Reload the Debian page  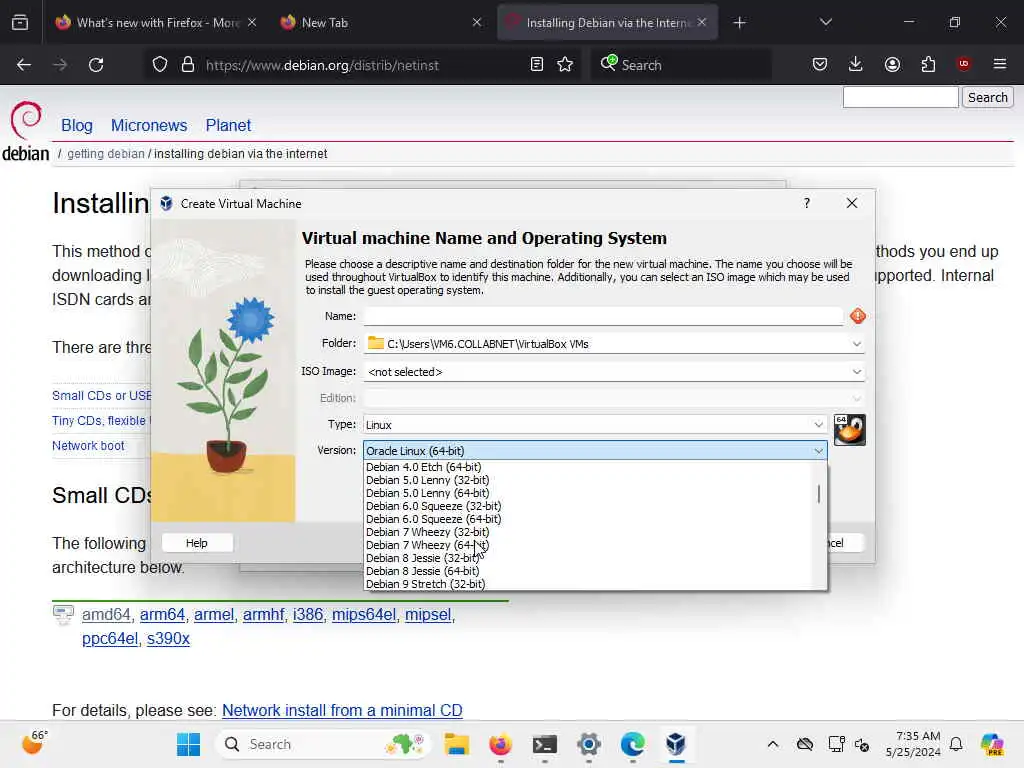click(96, 65)
